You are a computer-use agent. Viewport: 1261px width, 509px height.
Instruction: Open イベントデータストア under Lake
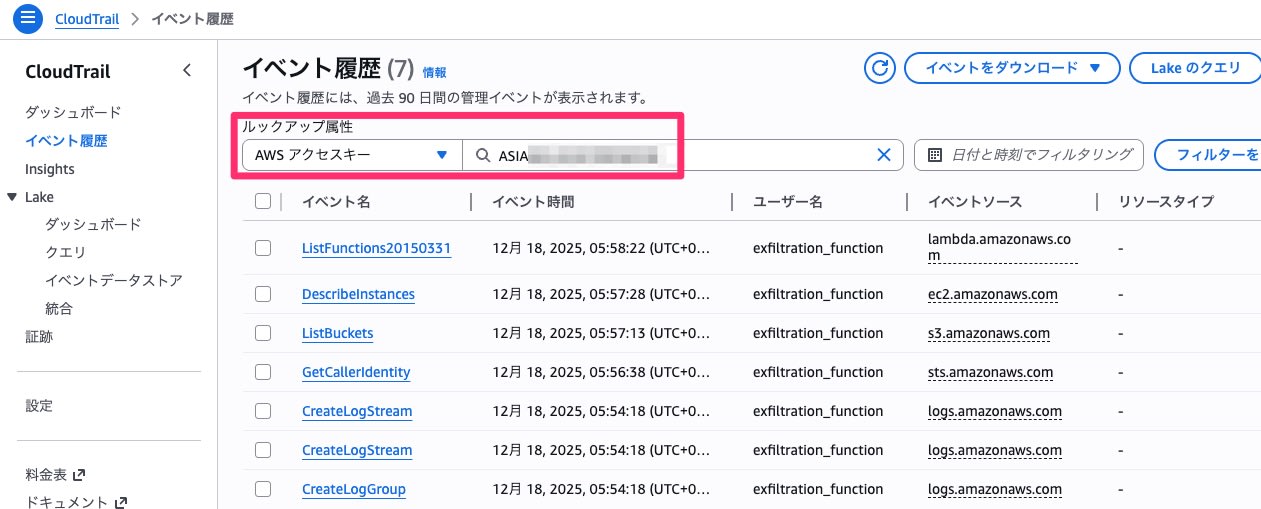click(x=114, y=280)
